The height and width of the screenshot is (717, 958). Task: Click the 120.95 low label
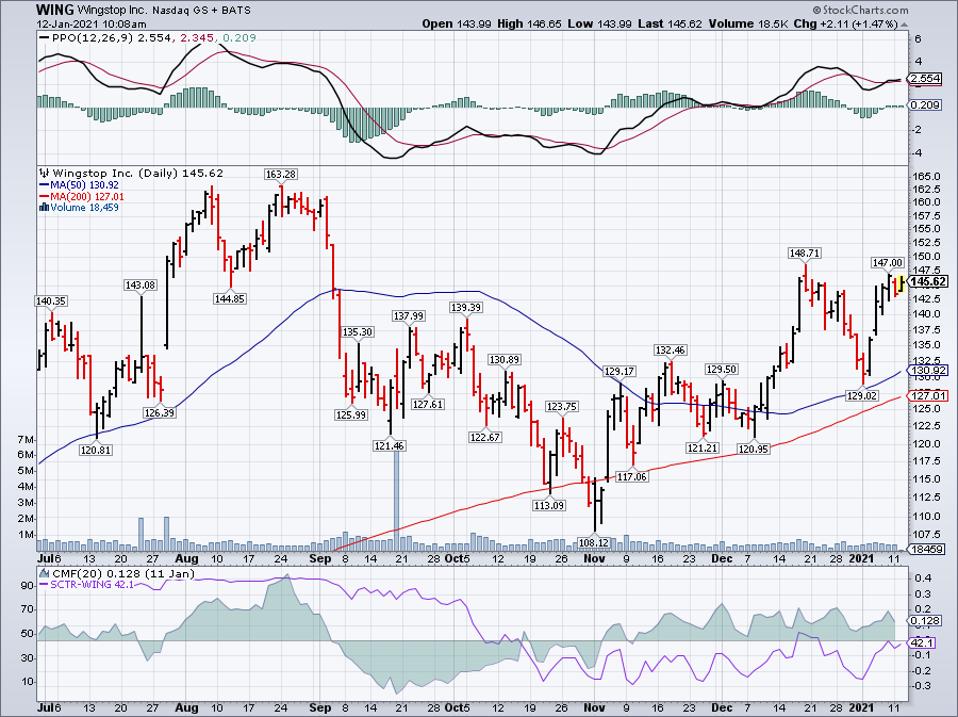tap(754, 449)
